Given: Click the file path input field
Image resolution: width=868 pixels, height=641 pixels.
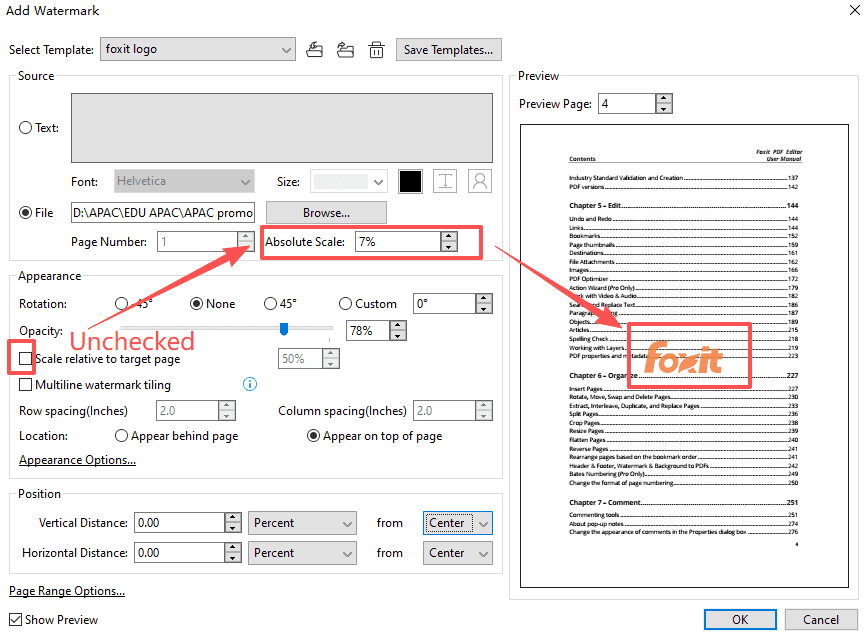Looking at the screenshot, I should click(163, 213).
